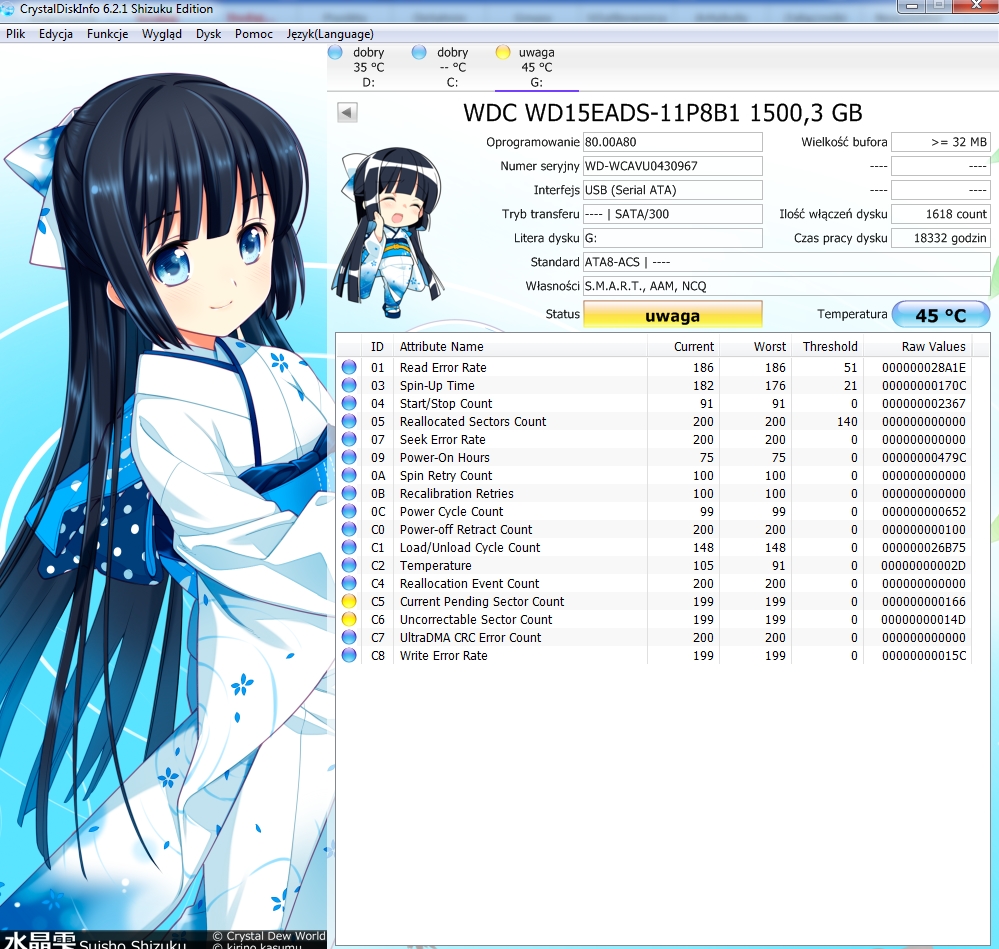This screenshot has width=999, height=949.
Task: Click the Shizuku character artwork panel
Action: [x=164, y=497]
